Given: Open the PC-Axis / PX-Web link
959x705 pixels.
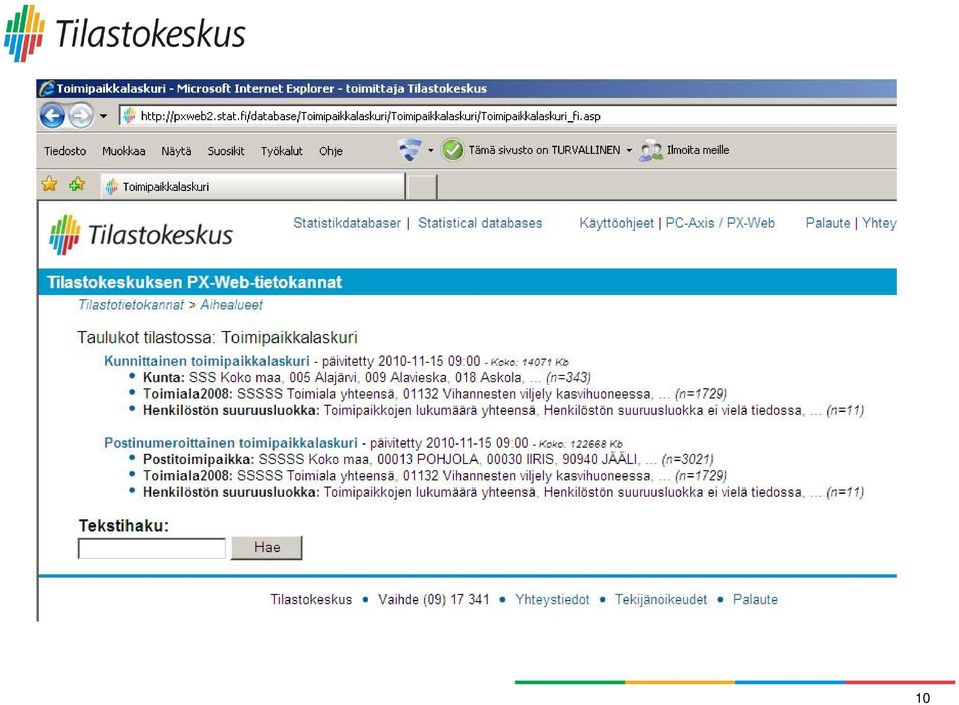Looking at the screenshot, I should tap(720, 223).
